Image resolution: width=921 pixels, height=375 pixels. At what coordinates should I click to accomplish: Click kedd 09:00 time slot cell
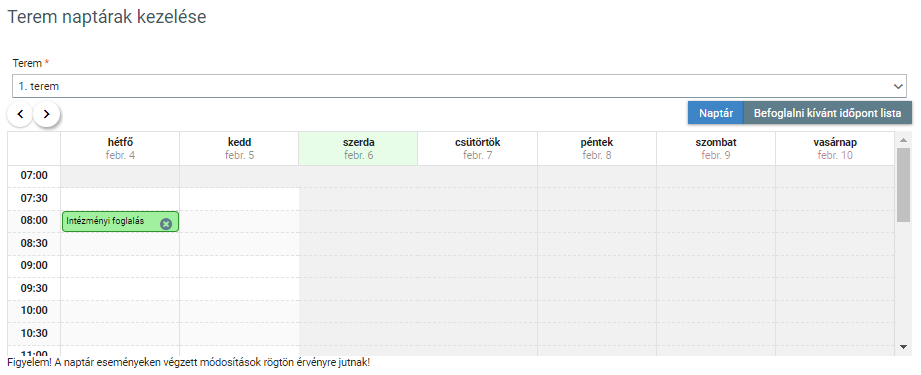point(240,266)
